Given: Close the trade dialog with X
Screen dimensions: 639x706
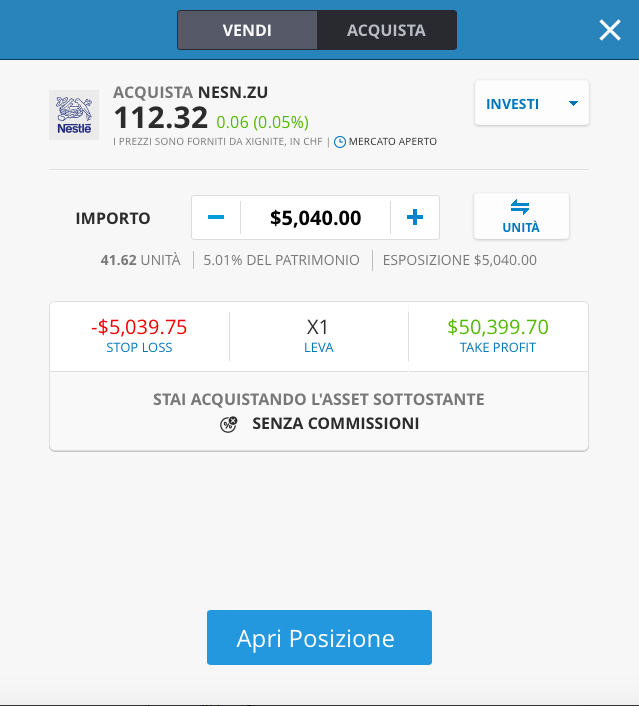Looking at the screenshot, I should pyautogui.click(x=610, y=30).
